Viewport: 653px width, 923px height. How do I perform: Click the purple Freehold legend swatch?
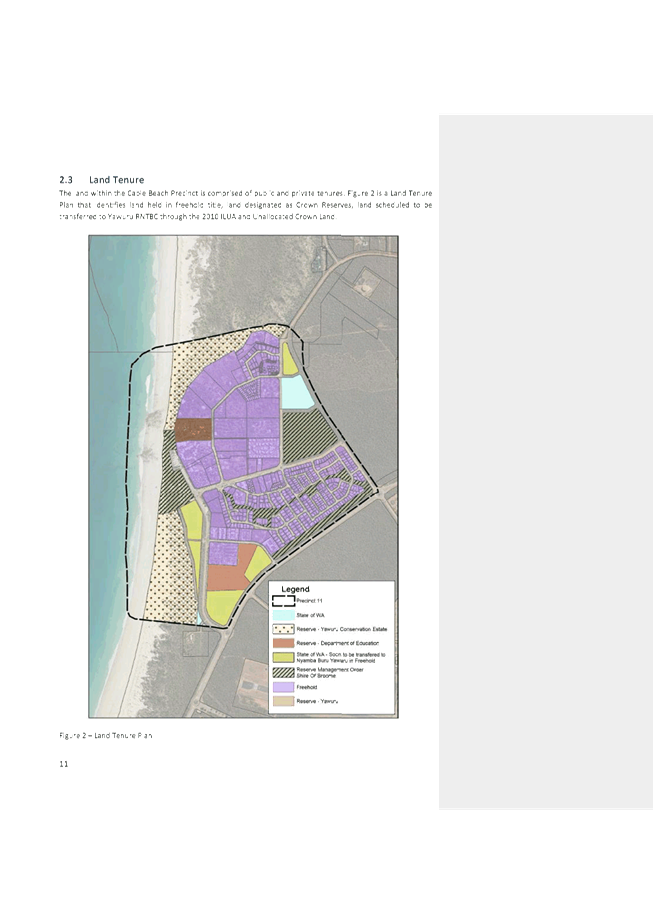pos(284,687)
